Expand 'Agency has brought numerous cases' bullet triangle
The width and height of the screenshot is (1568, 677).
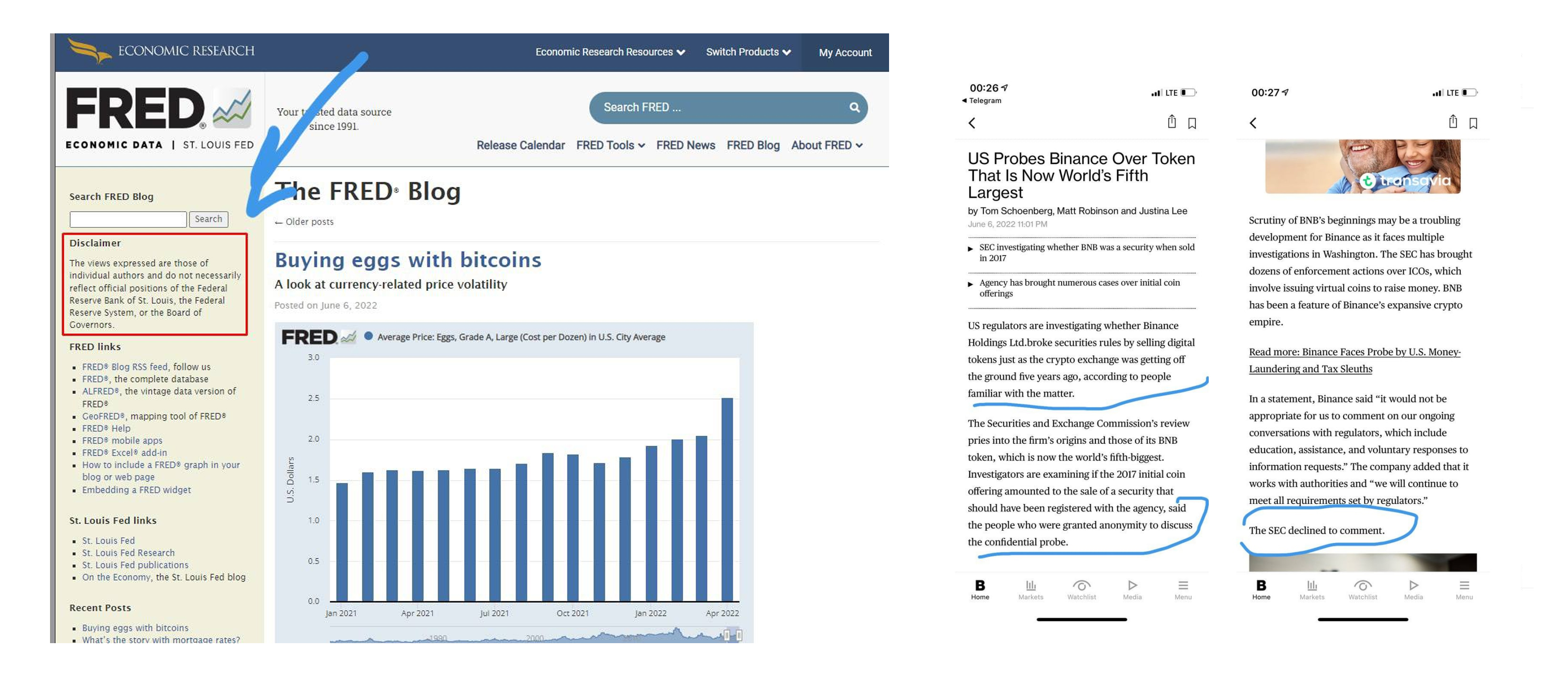point(970,284)
